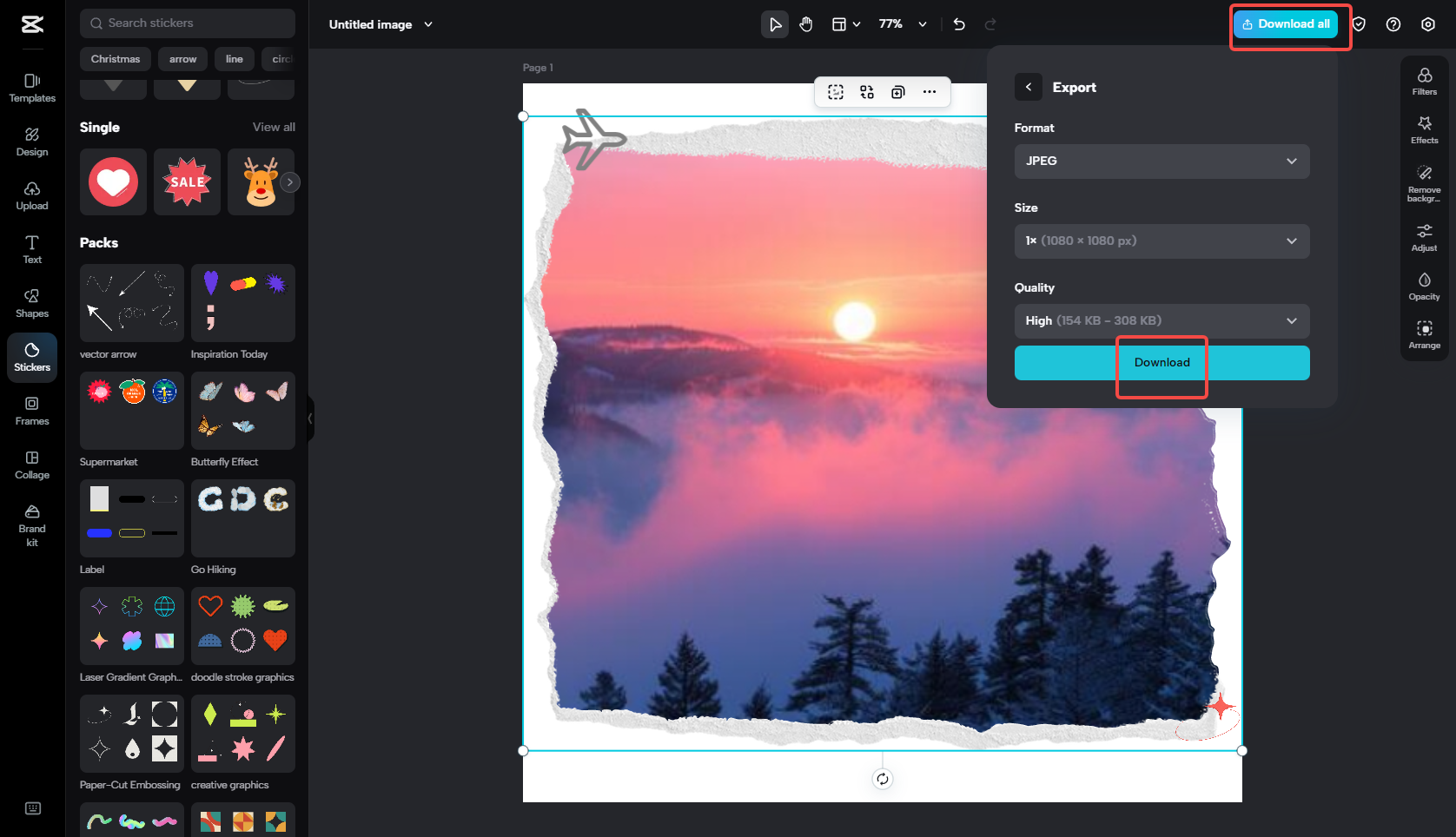Open the Stickers panel
Screen dimensions: 1456x837
click(31, 357)
